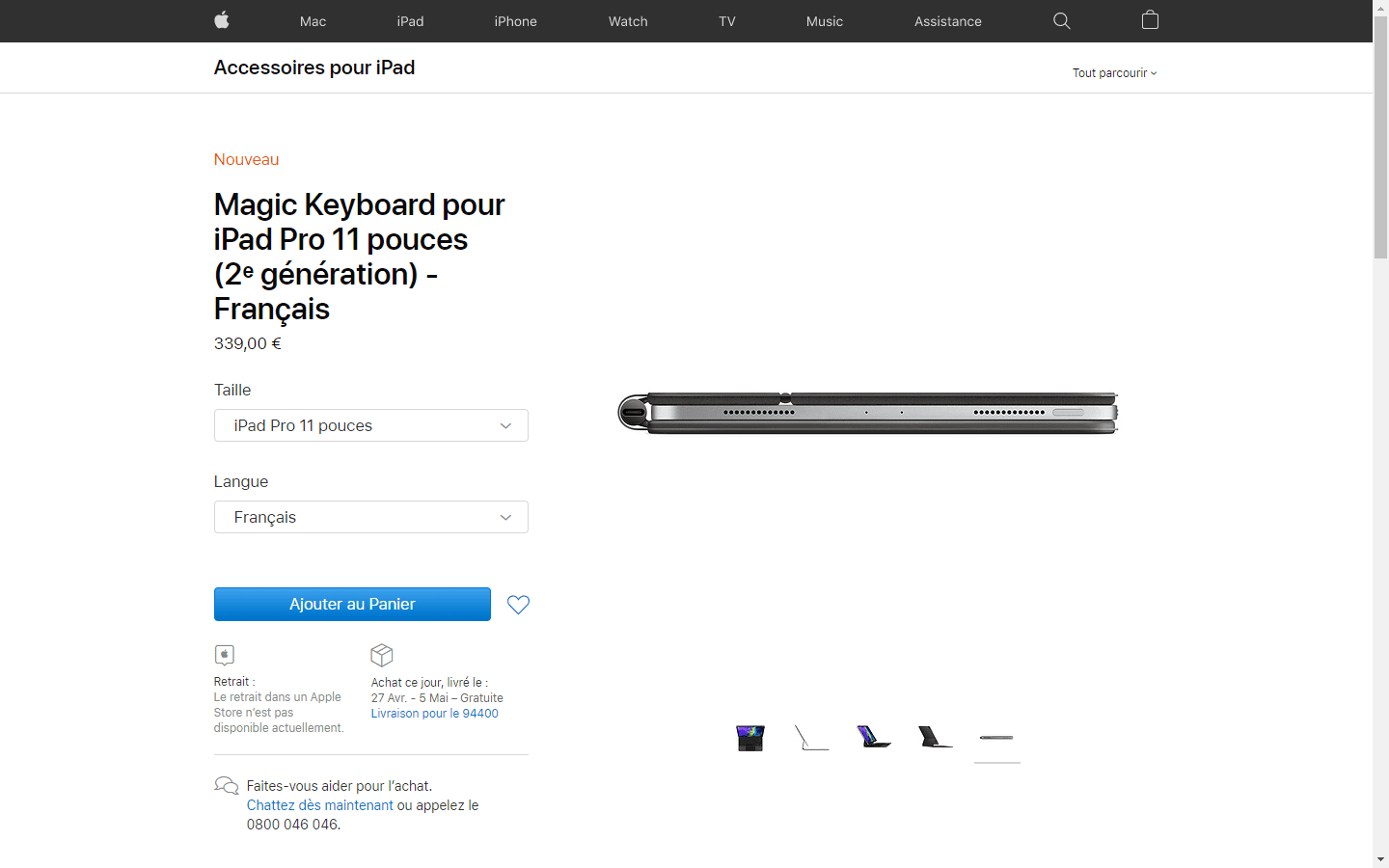1389x868 pixels.
Task: Open the shopping bag icon
Action: (1150, 20)
